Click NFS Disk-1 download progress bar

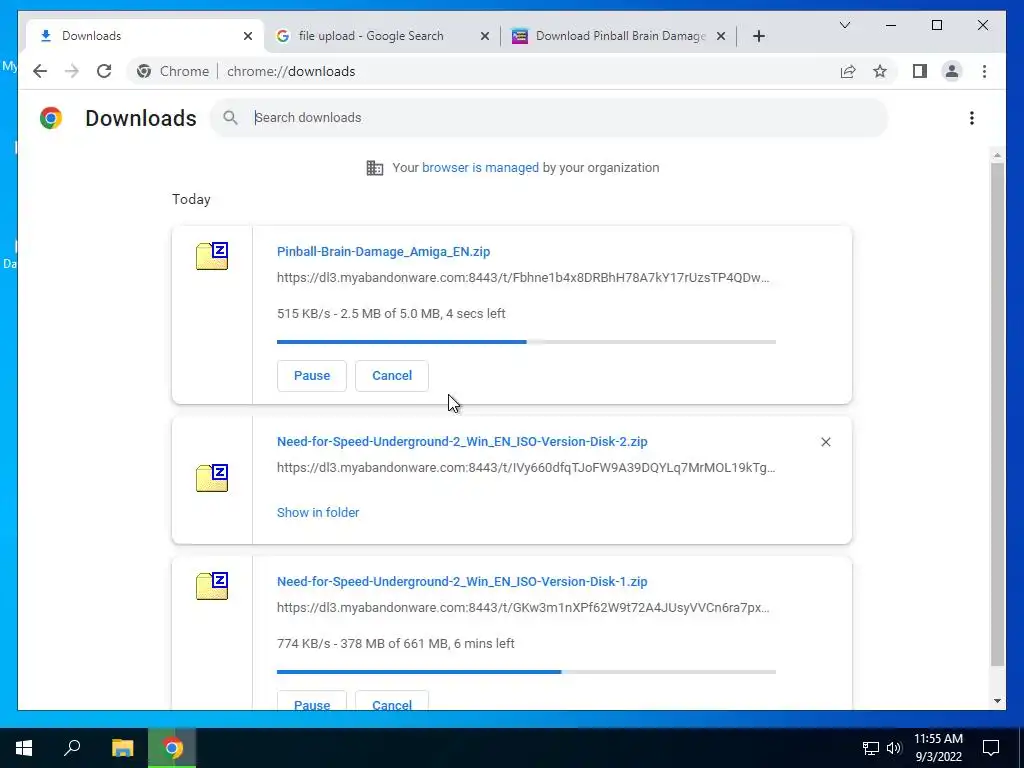526,671
